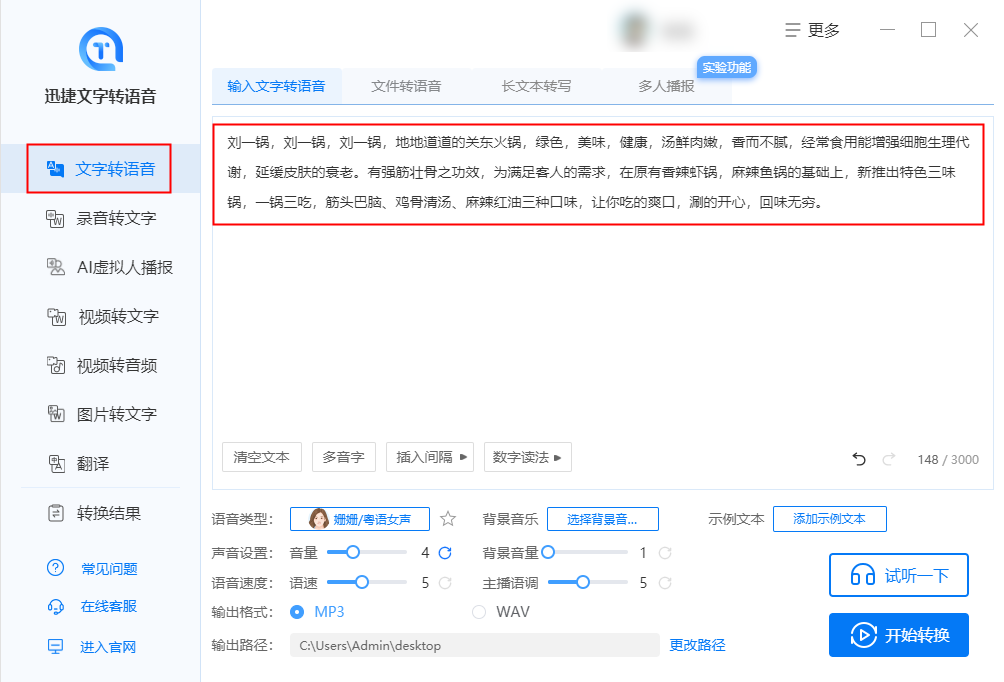Click the 开始转换 button
This screenshot has width=1004, height=682.
tap(898, 635)
